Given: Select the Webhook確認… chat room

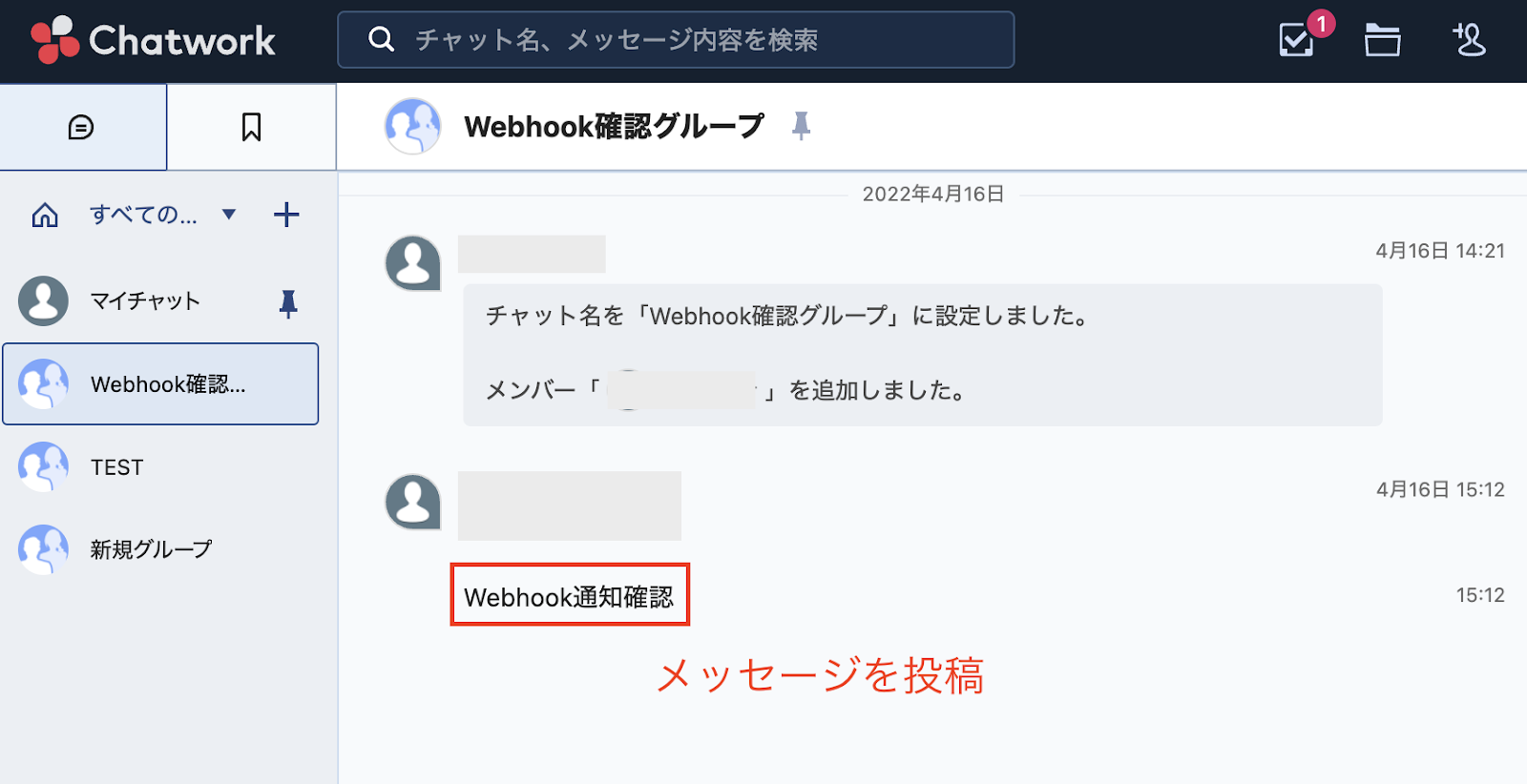Looking at the screenshot, I should pos(160,383).
